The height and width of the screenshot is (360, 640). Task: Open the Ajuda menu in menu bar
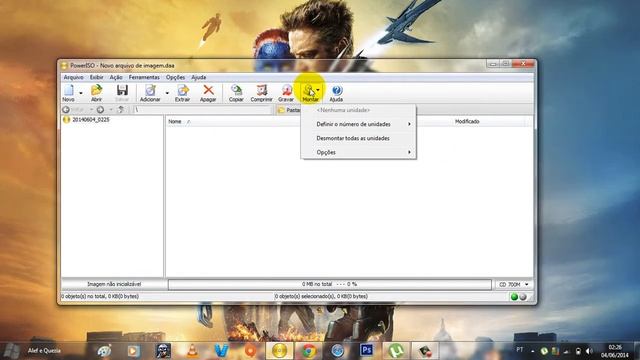tap(199, 77)
